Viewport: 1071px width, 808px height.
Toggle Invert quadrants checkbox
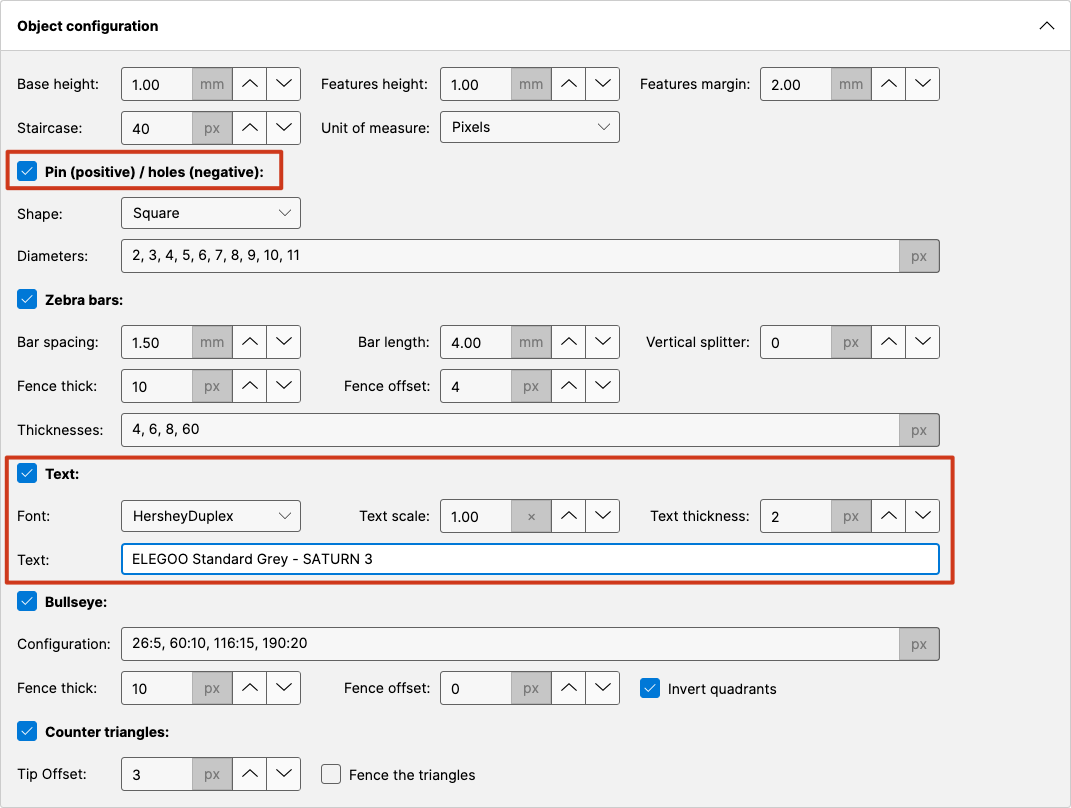[650, 688]
